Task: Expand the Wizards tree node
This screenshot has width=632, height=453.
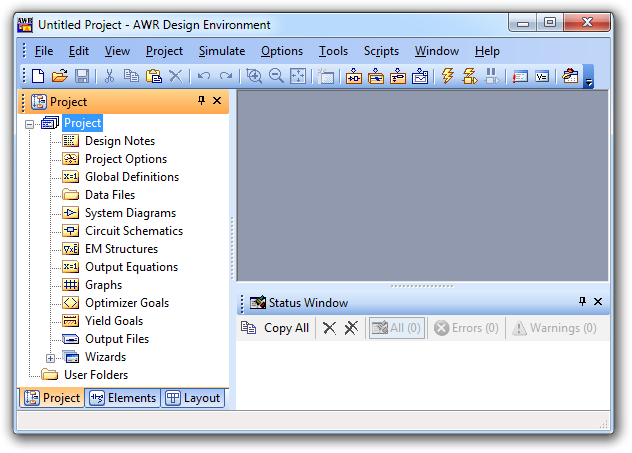Action: tap(50, 358)
